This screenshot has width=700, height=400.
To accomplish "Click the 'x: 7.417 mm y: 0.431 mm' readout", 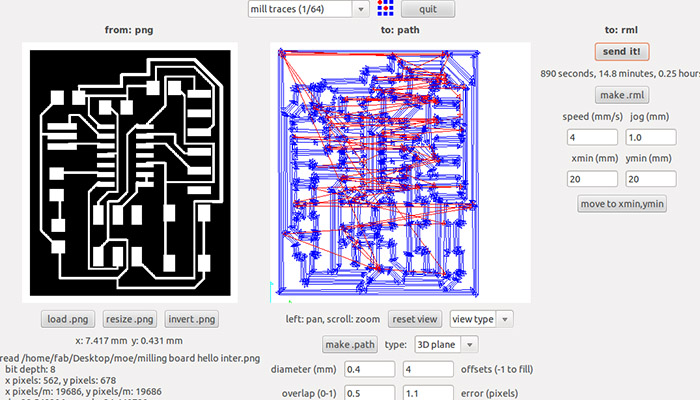I will click(129, 341).
